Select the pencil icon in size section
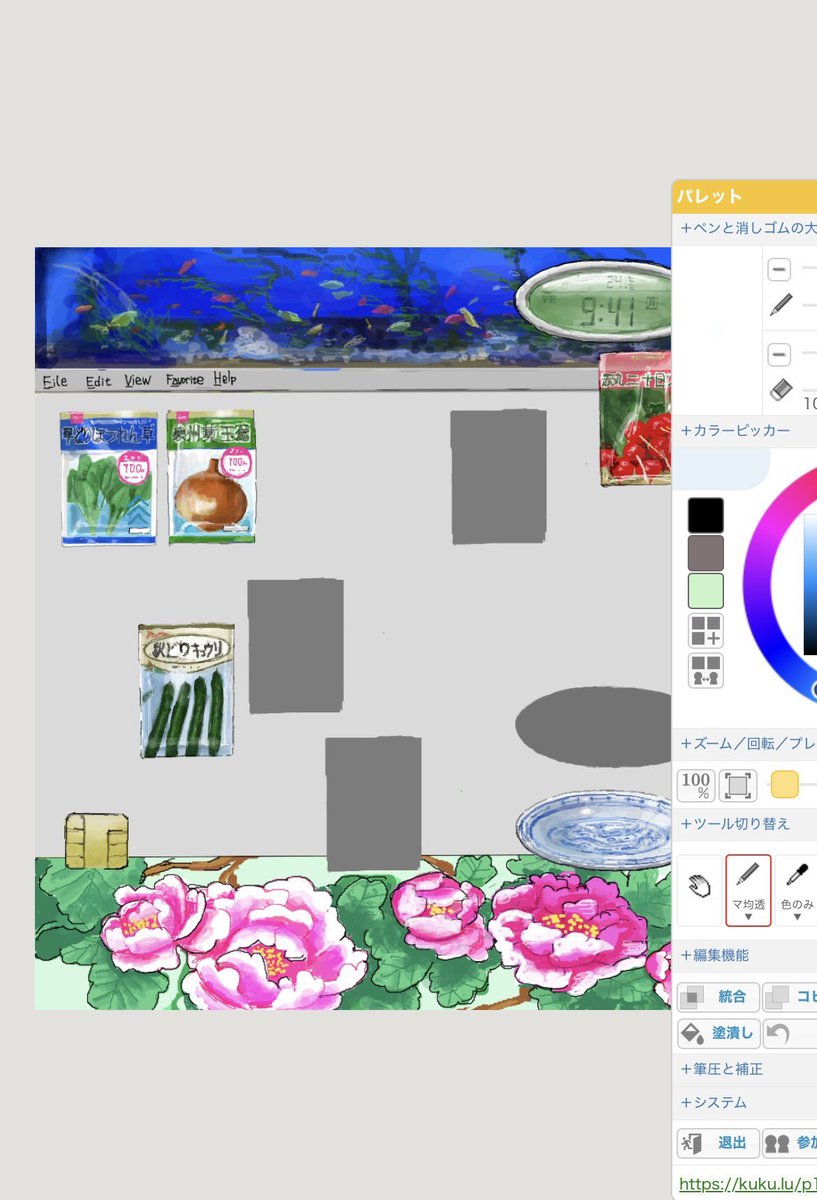The height and width of the screenshot is (1200, 817). [781, 304]
